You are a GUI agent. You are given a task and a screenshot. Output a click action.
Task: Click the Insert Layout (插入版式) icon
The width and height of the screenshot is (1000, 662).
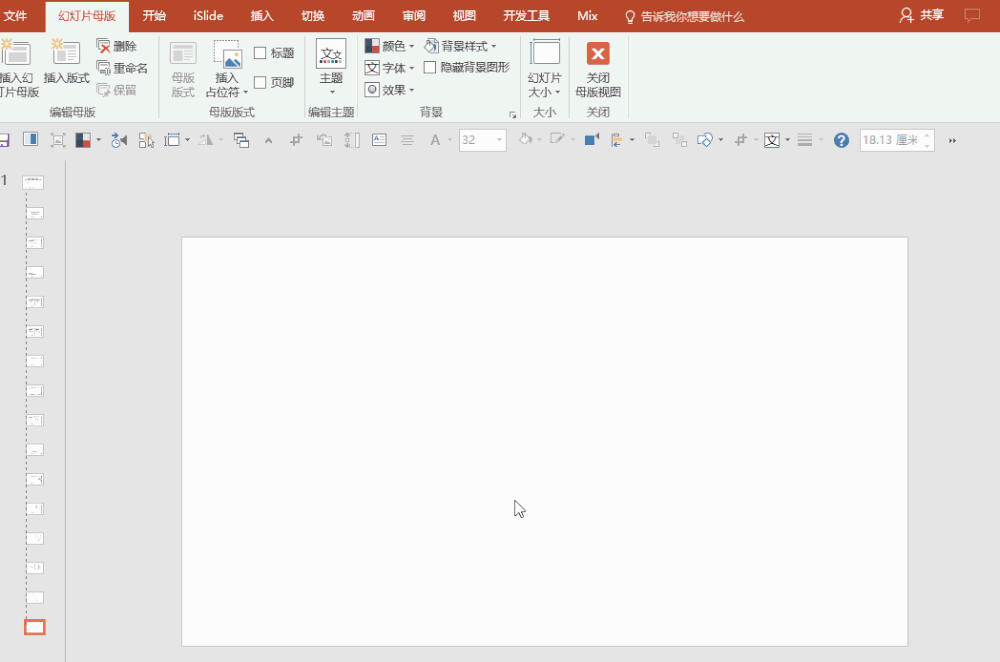pyautogui.click(x=66, y=54)
